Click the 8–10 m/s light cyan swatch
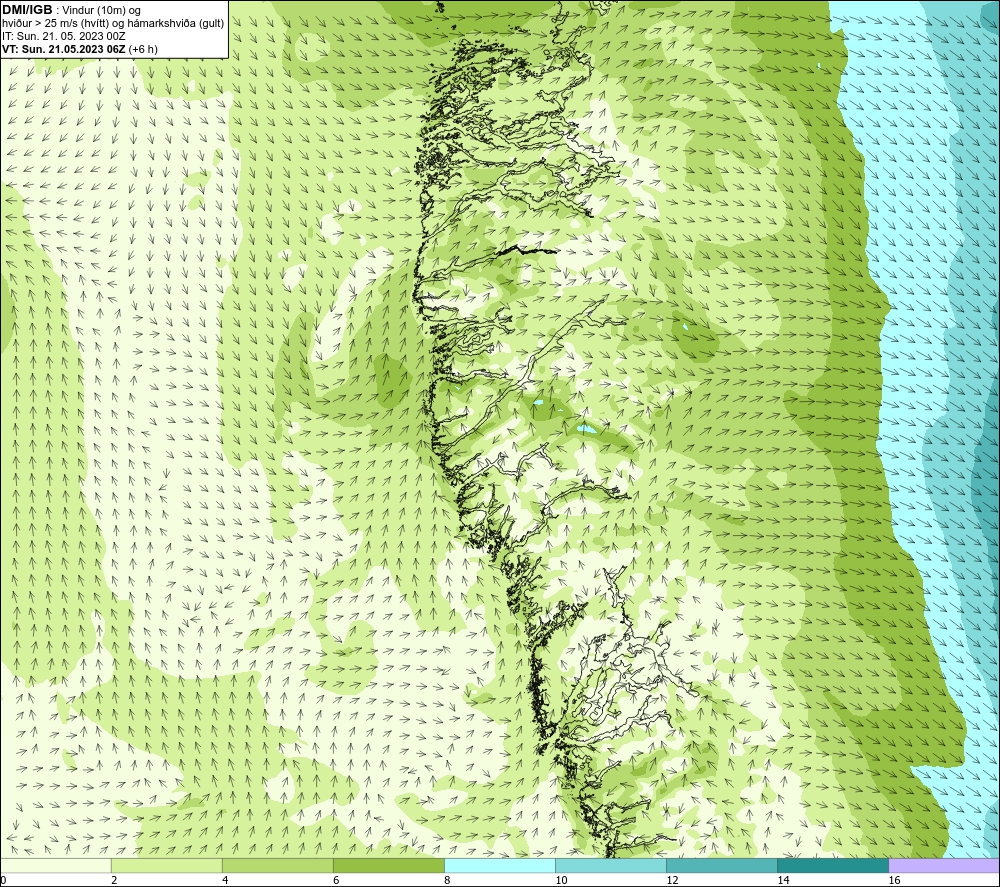The height and width of the screenshot is (887, 1000). click(x=500, y=865)
